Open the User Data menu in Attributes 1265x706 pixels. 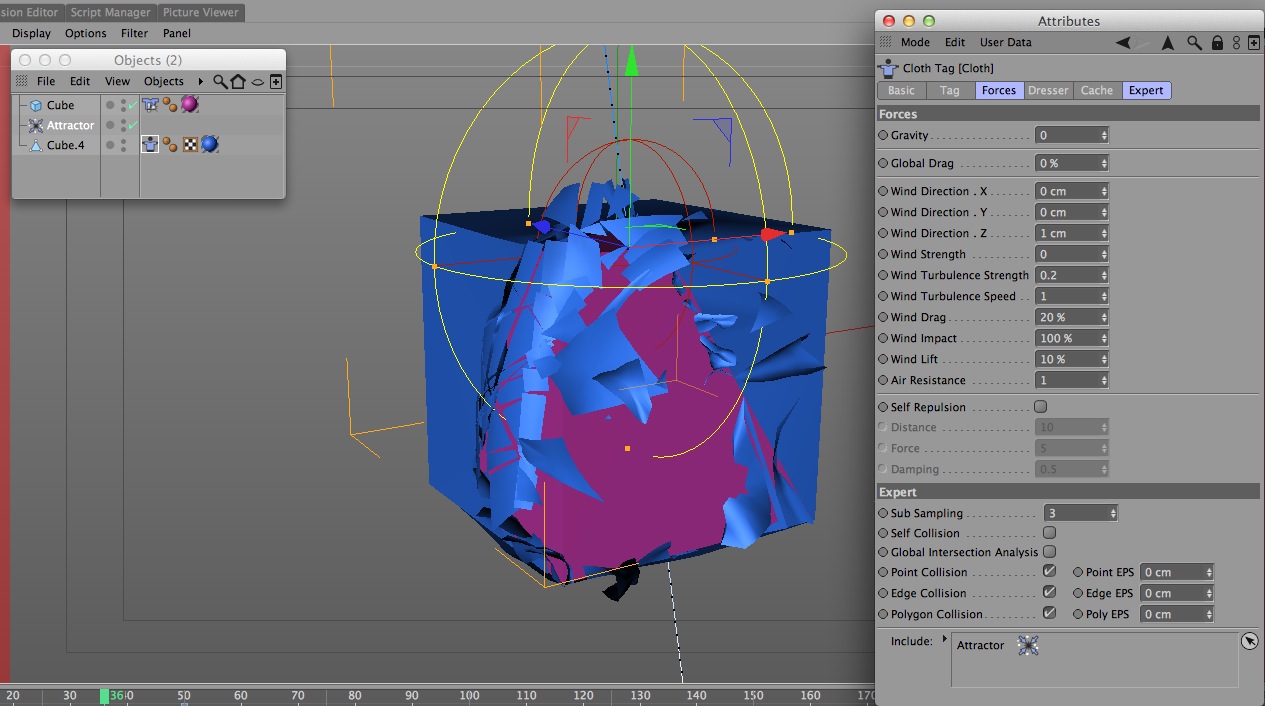point(1005,42)
